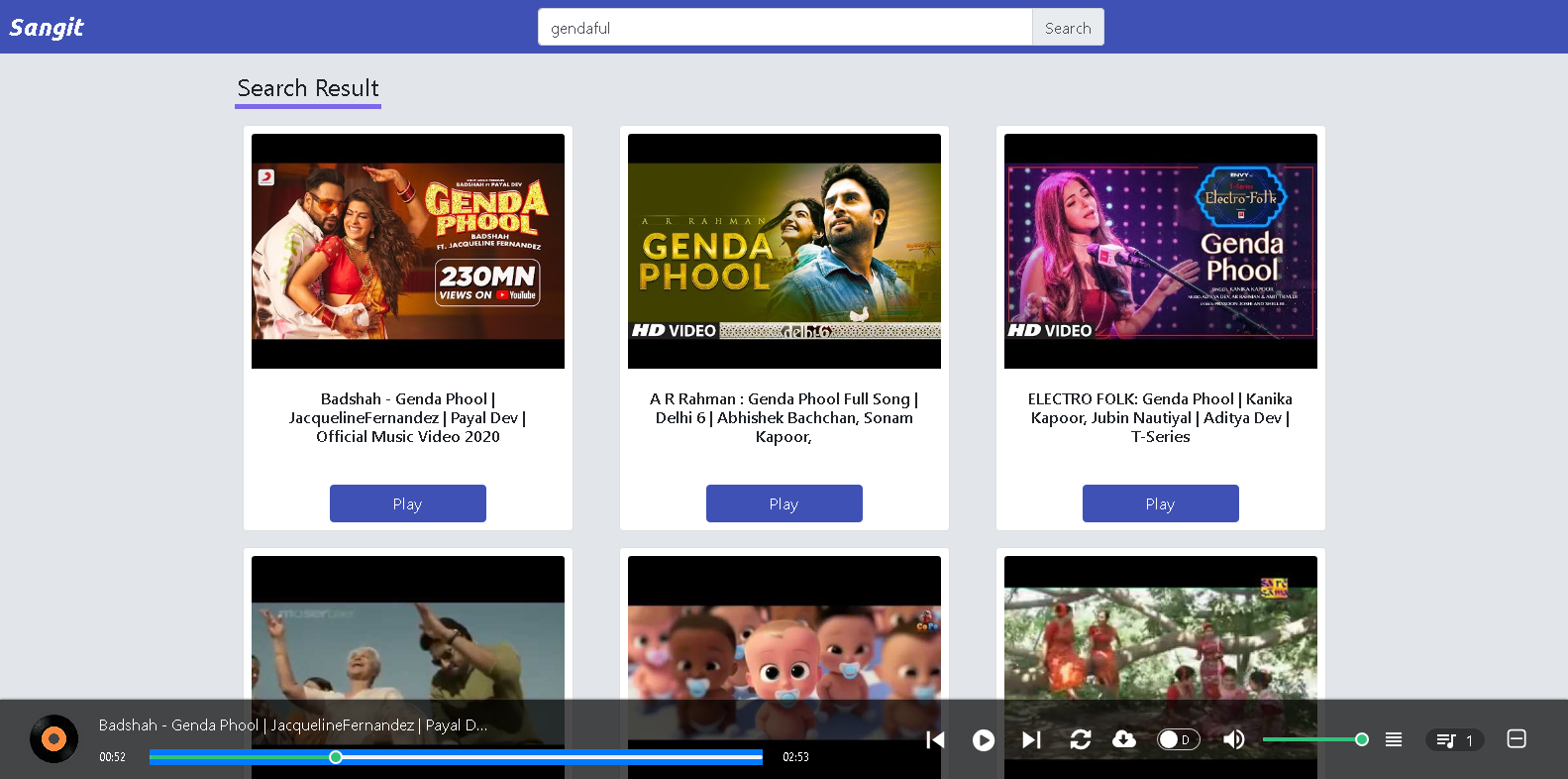Click title 'Badshah - Genda Phool | JacquelineFernandez'

pyautogui.click(x=408, y=417)
